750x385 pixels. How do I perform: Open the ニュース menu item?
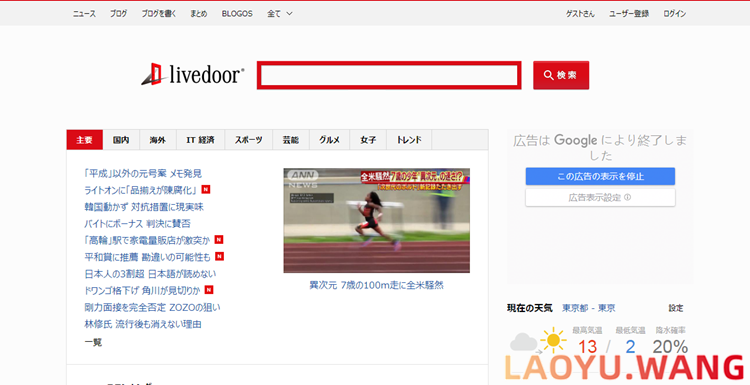click(84, 13)
